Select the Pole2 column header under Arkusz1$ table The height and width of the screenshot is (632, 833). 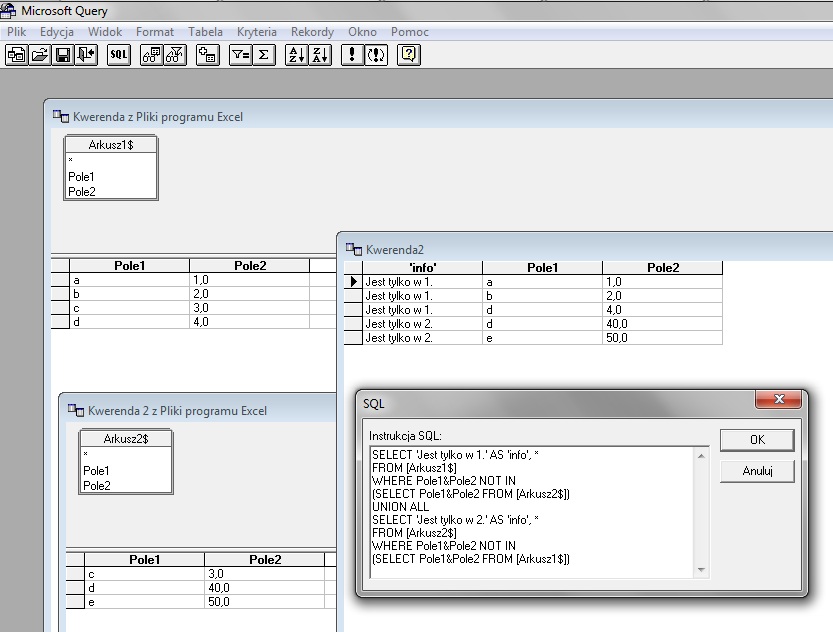click(249, 266)
